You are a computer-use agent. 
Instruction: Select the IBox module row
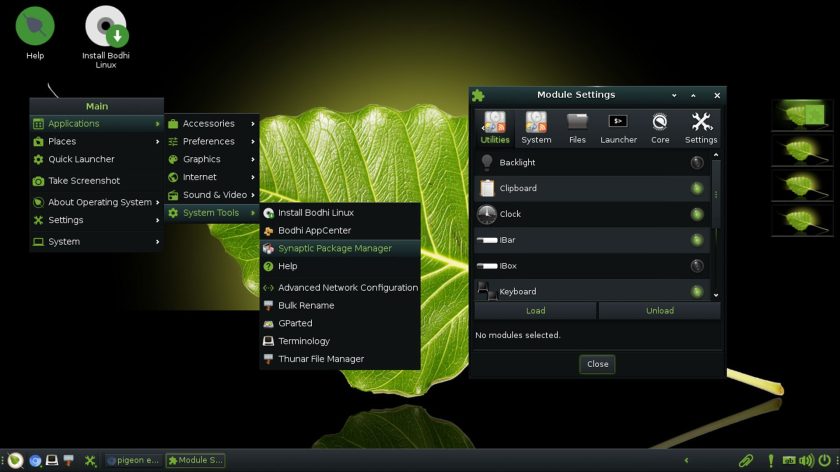(x=591, y=266)
